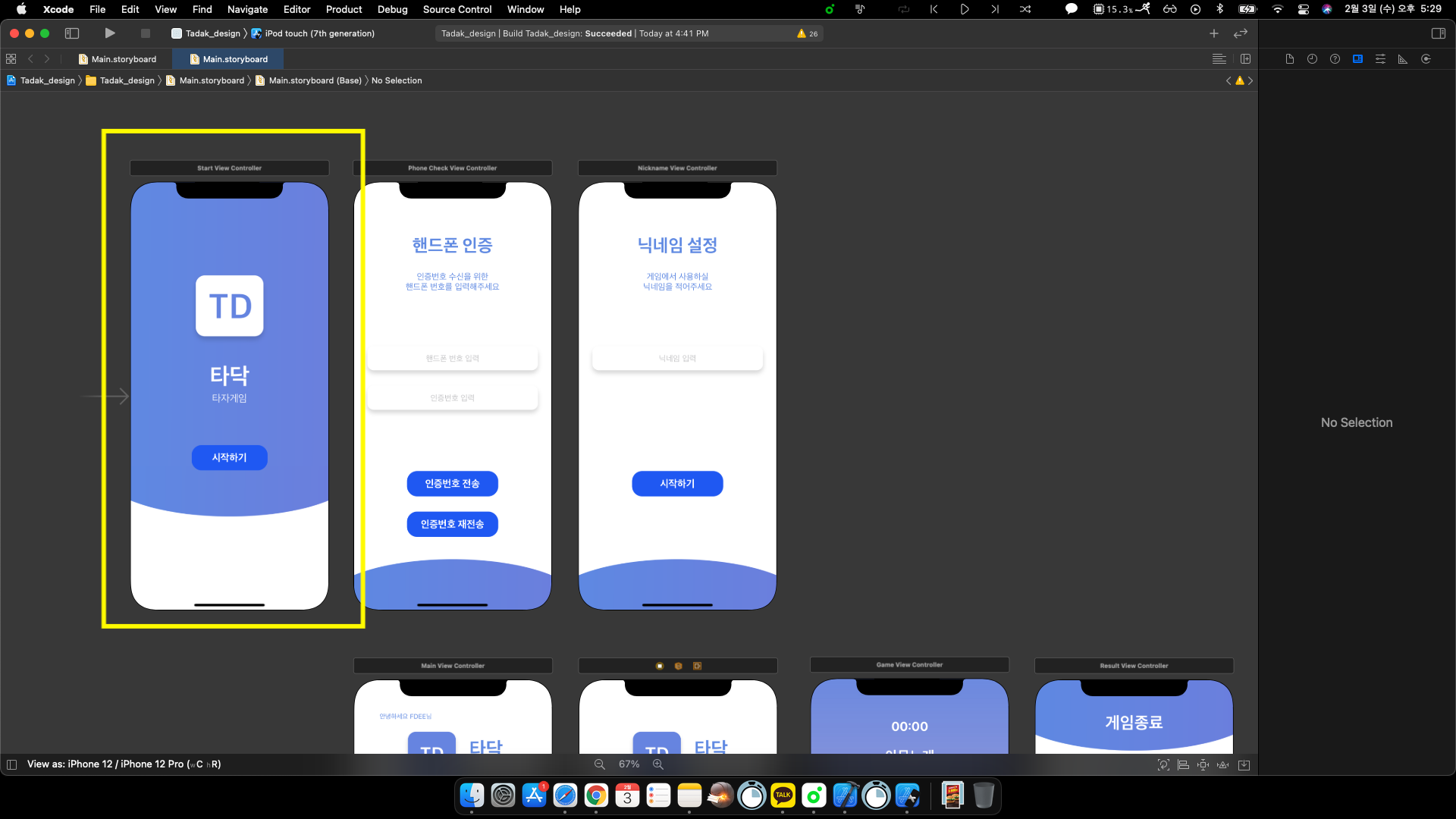Open the Connections inspector

pyautogui.click(x=1426, y=59)
